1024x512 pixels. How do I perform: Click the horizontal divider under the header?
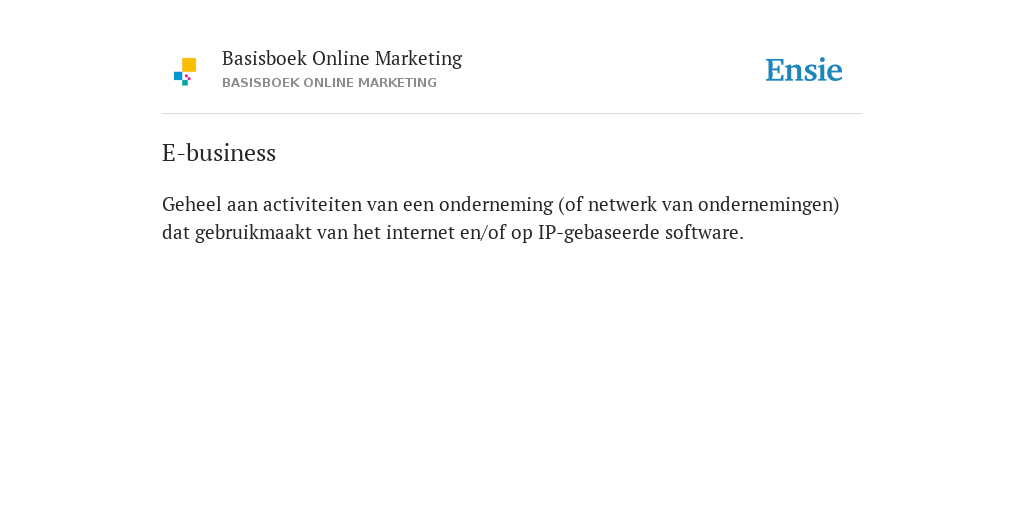click(x=512, y=114)
